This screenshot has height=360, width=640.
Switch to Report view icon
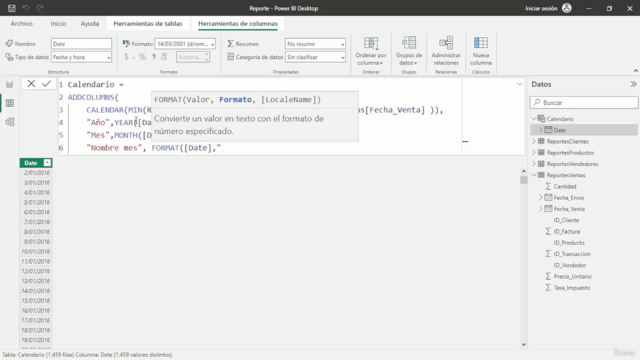(10, 84)
